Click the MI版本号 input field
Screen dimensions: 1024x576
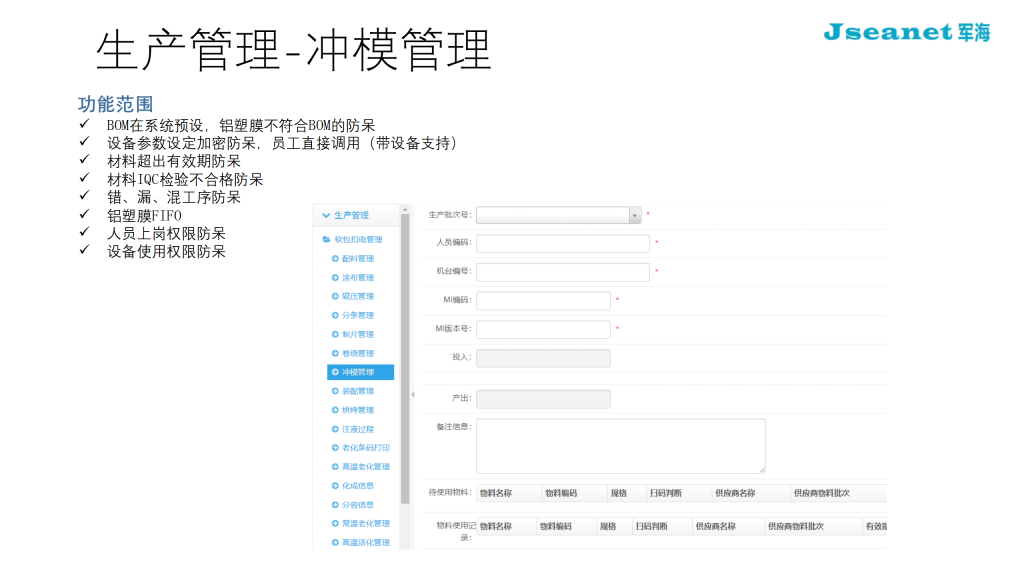(x=543, y=329)
